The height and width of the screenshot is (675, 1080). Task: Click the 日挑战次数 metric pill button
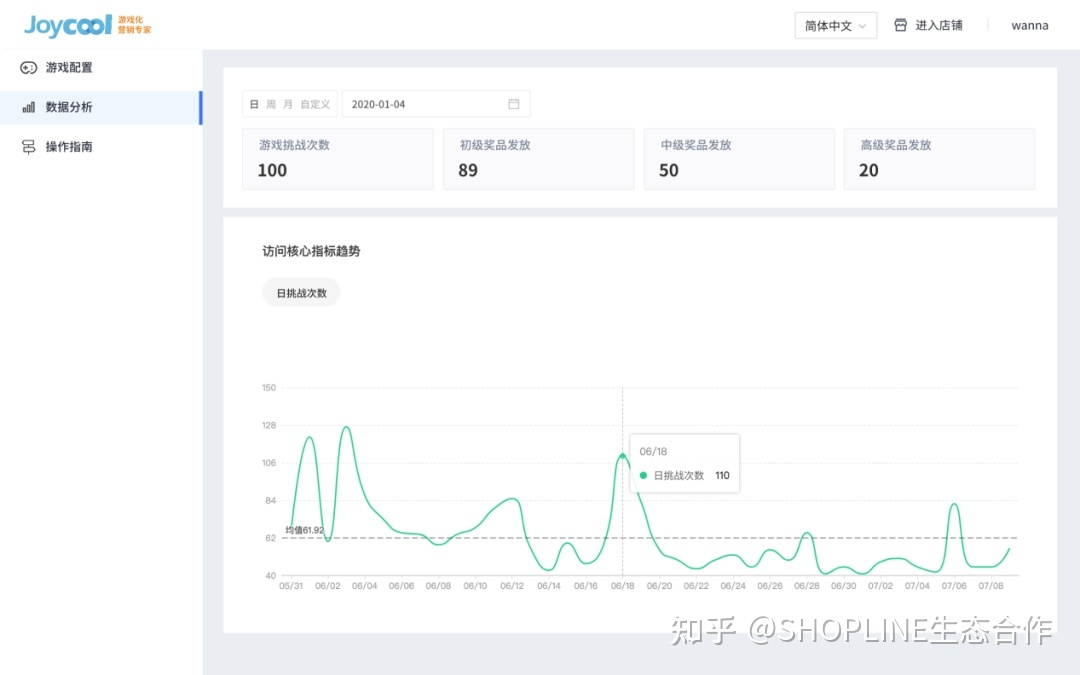pos(301,293)
